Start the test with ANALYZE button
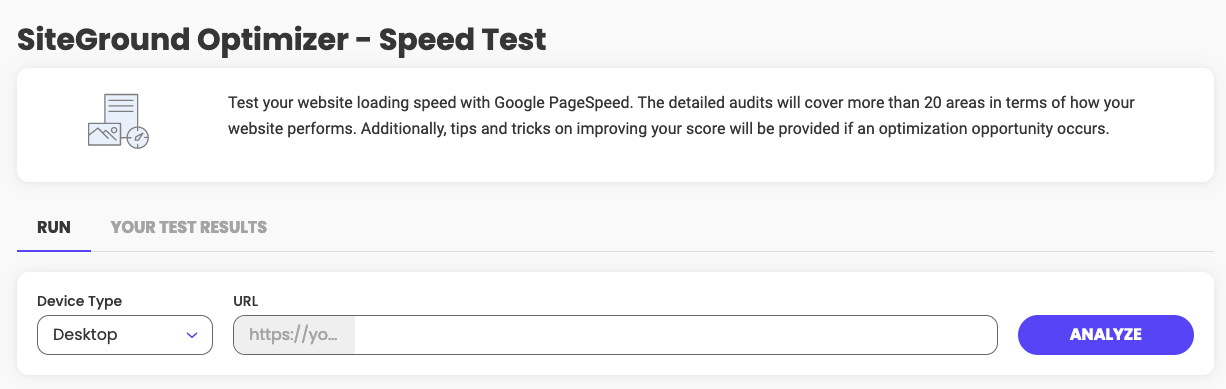Image resolution: width=1226 pixels, height=389 pixels. tap(1106, 335)
